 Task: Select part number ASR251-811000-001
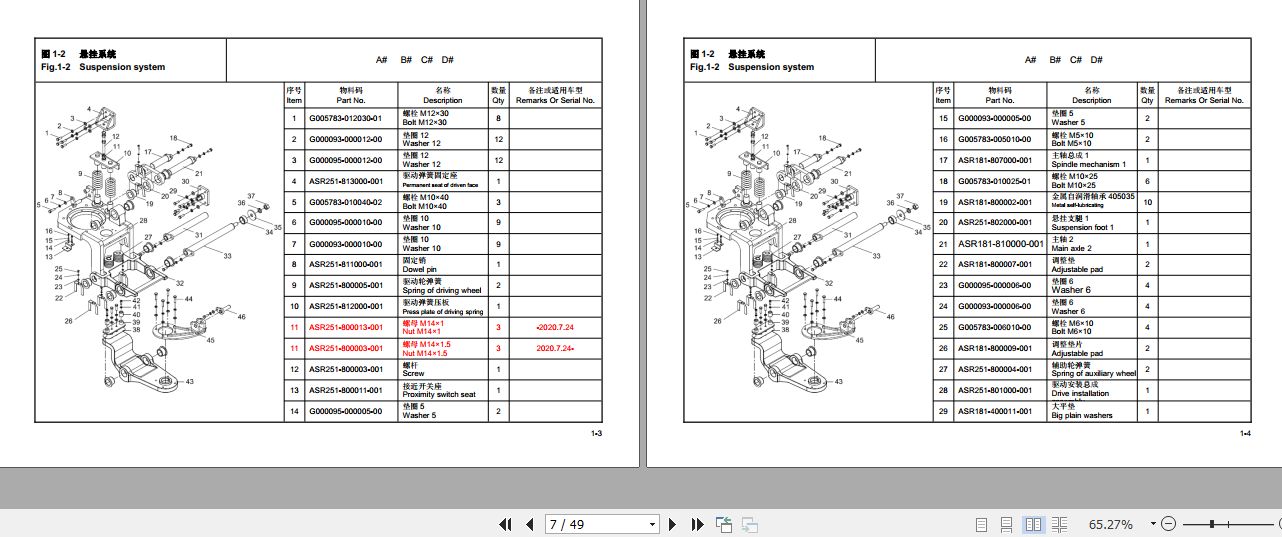[345, 265]
